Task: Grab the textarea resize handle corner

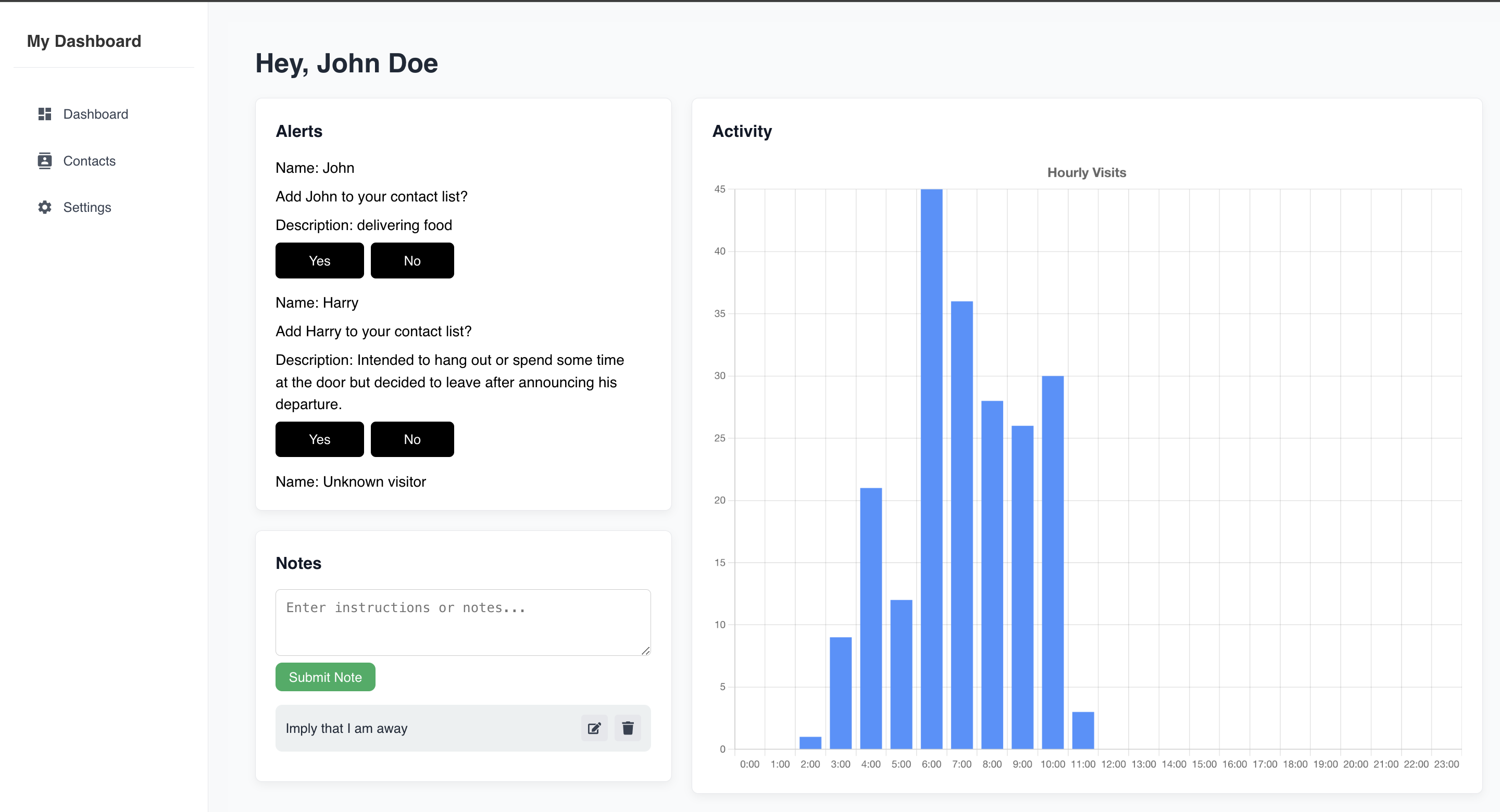Action: point(645,651)
